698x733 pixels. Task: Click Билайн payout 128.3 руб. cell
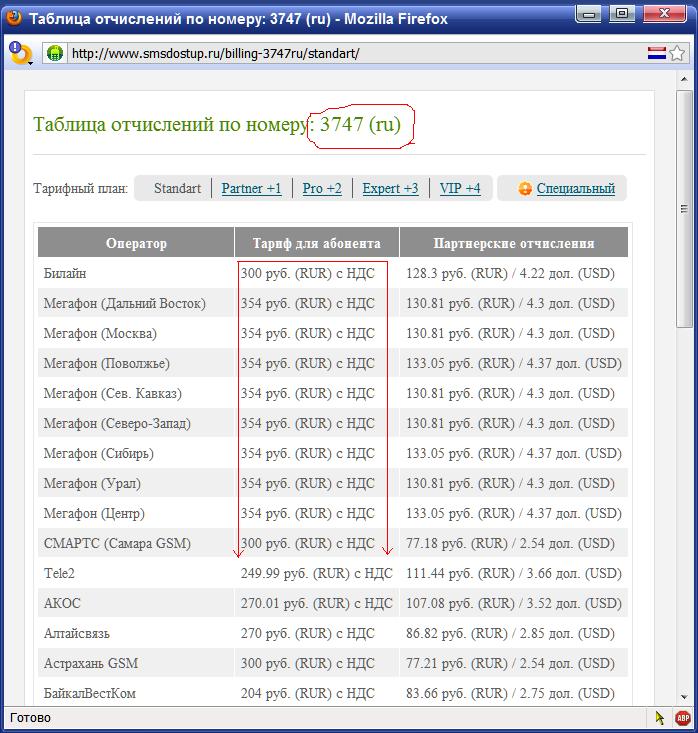pos(514,273)
